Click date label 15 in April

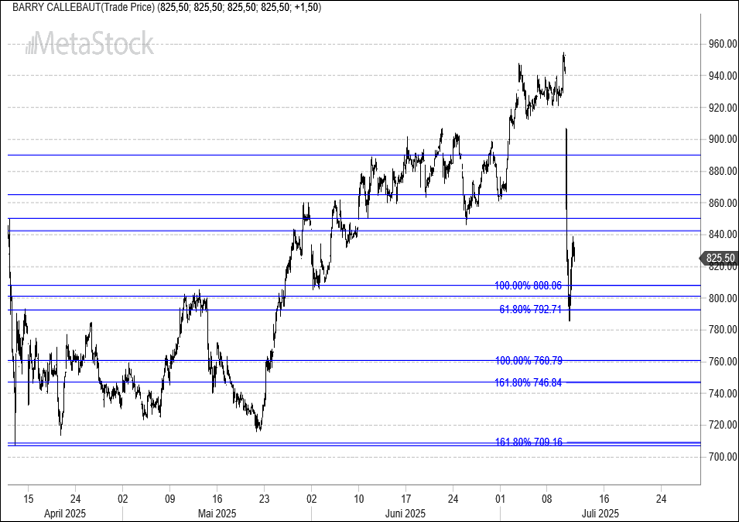click(28, 498)
